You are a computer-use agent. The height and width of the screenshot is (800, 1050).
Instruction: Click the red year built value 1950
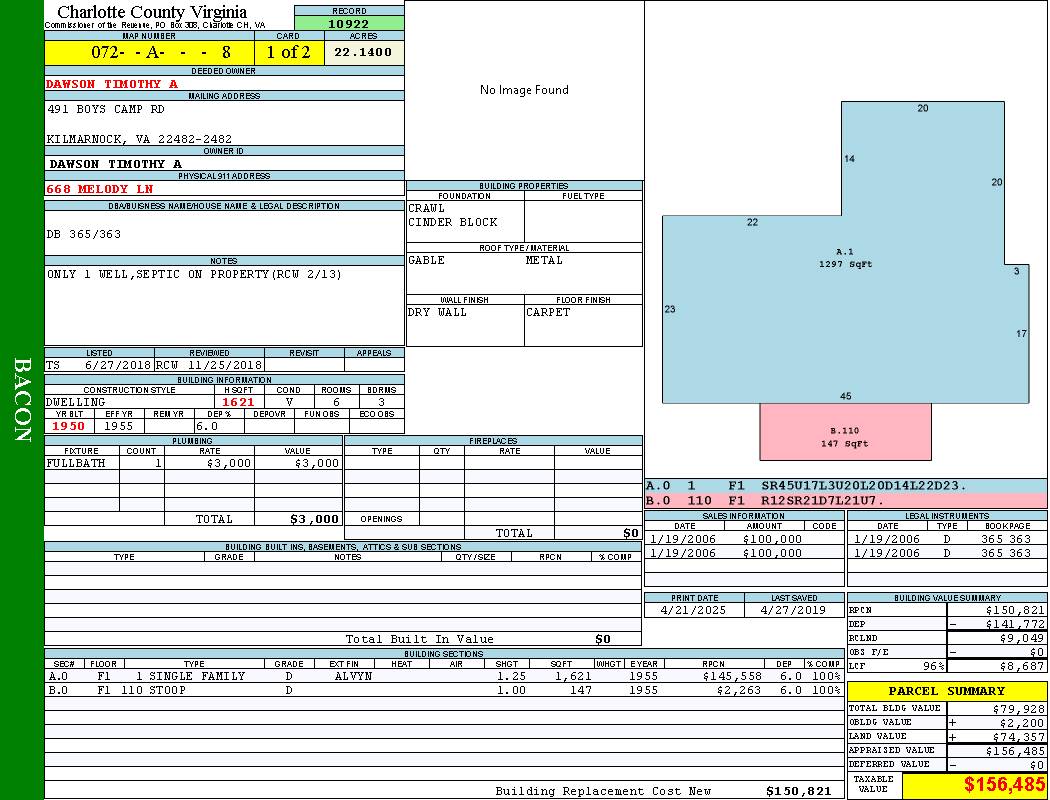tap(69, 426)
